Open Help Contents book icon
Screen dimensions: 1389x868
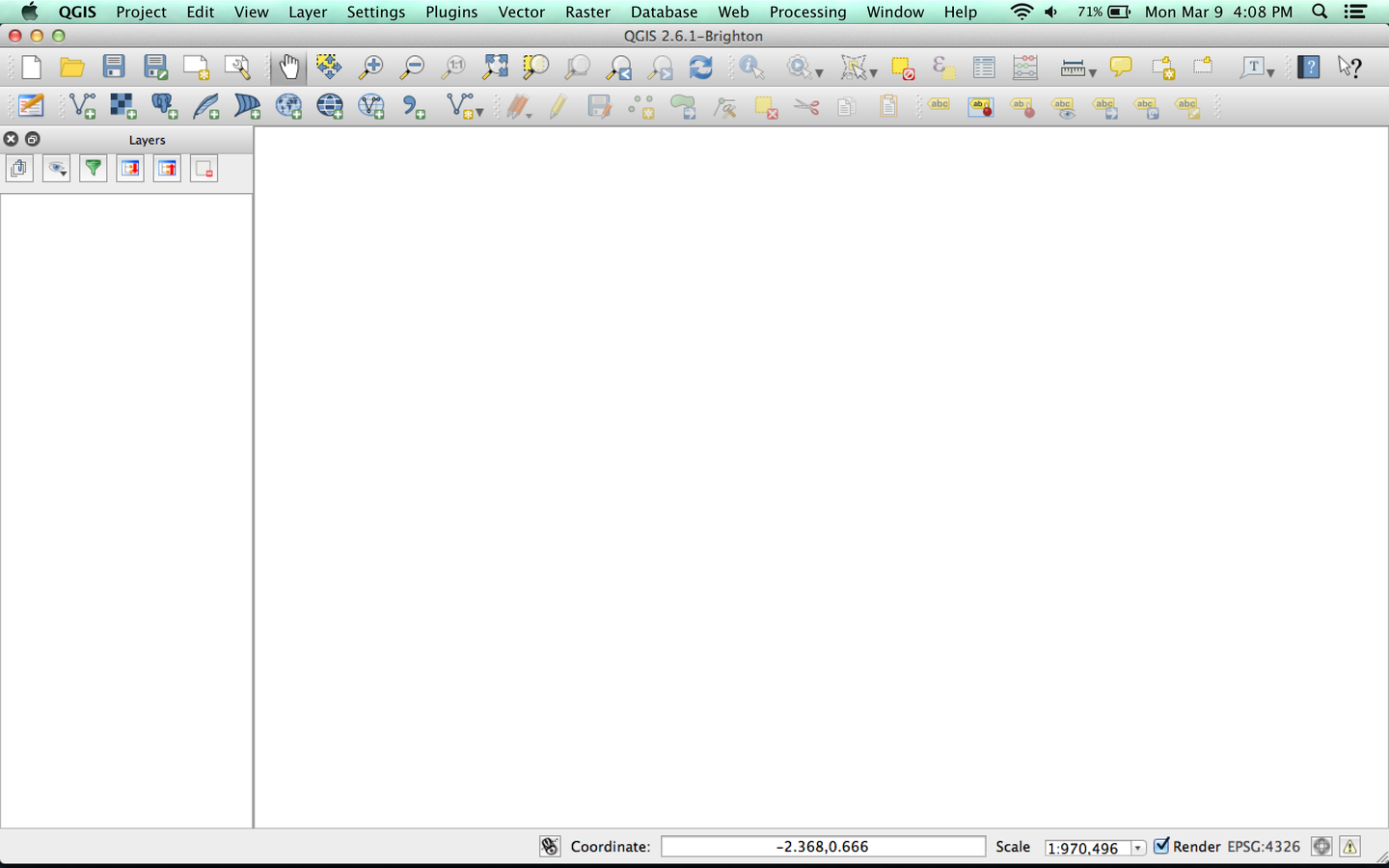coord(1309,68)
